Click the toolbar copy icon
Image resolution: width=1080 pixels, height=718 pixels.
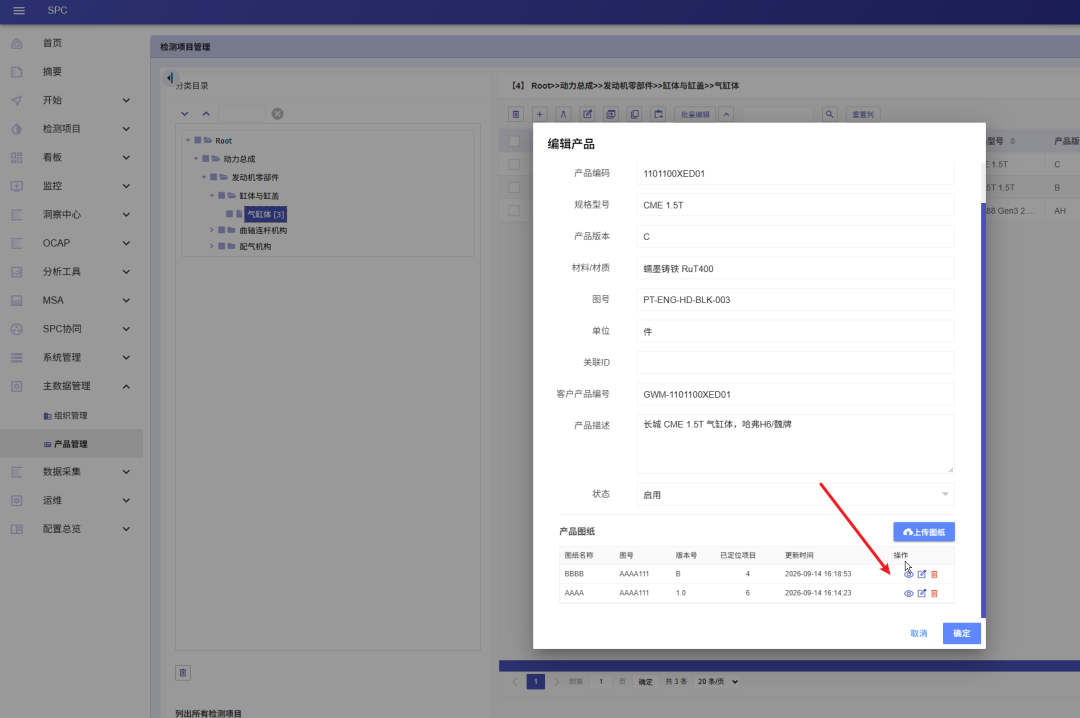click(634, 114)
